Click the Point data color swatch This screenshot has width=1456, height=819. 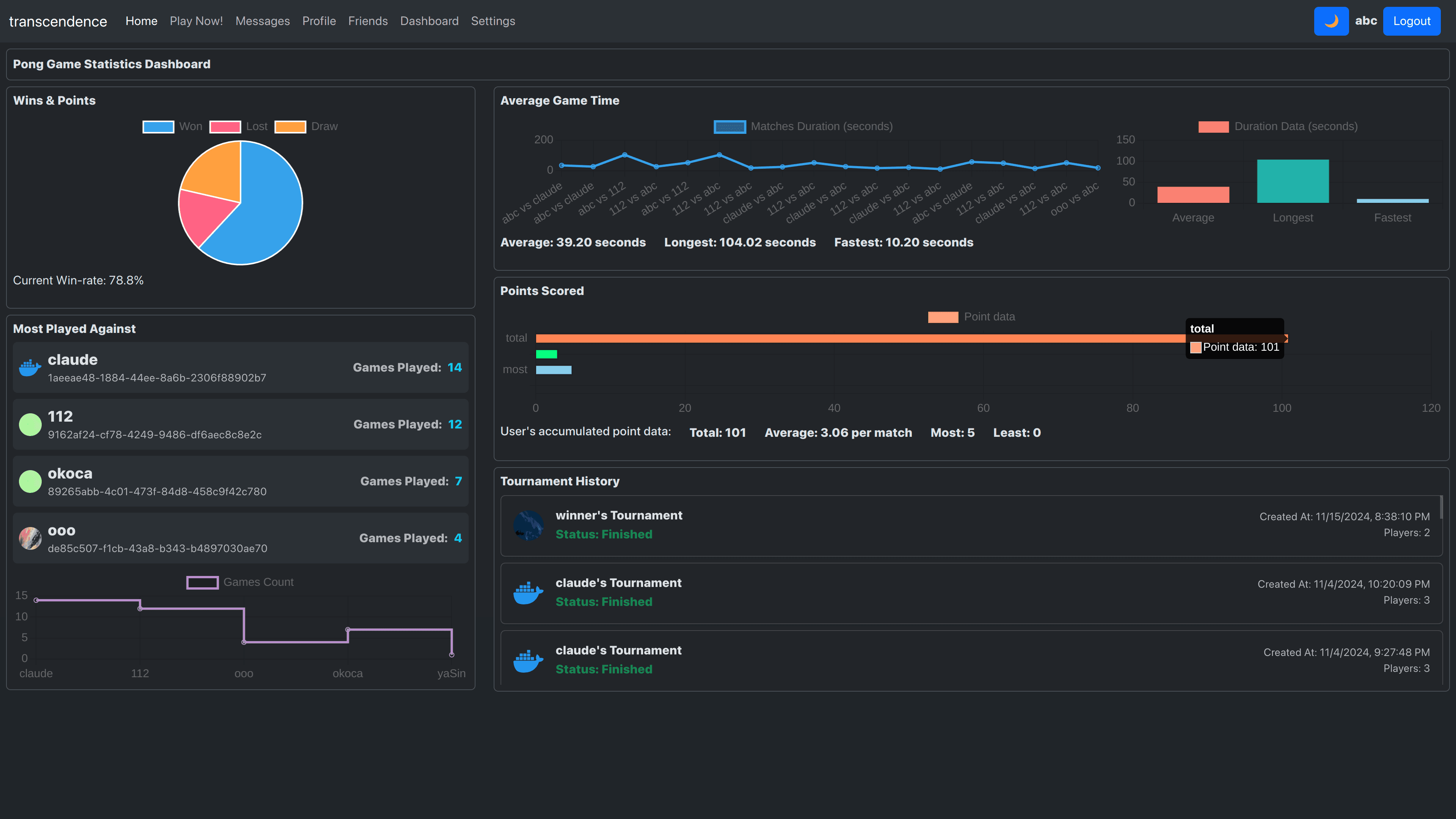coord(943,317)
